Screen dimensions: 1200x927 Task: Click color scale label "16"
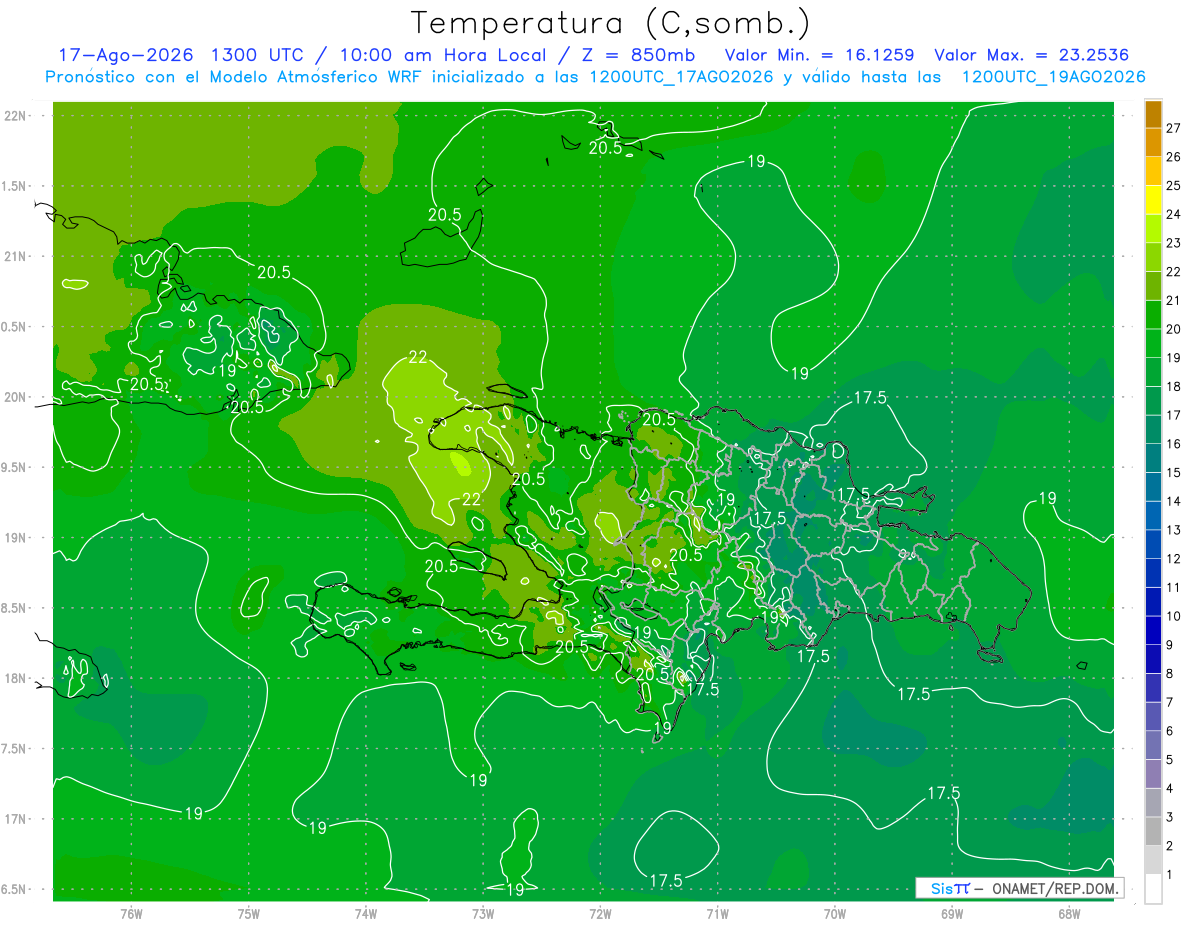point(1173,444)
